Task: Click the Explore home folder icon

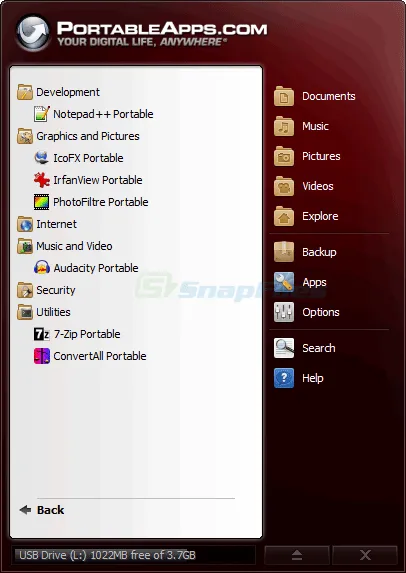Action: click(284, 216)
